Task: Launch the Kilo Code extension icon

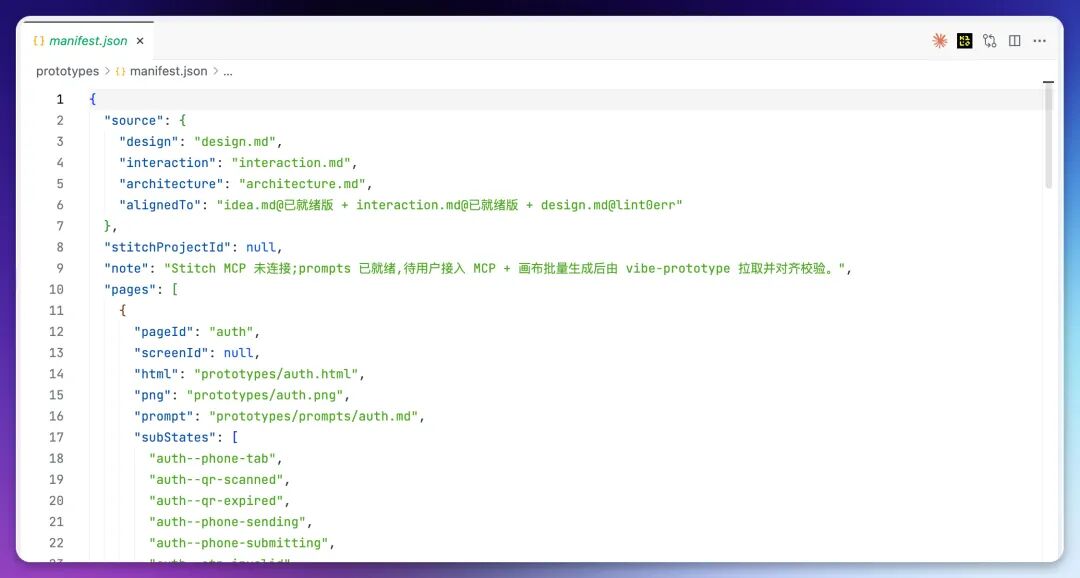Action: click(964, 41)
